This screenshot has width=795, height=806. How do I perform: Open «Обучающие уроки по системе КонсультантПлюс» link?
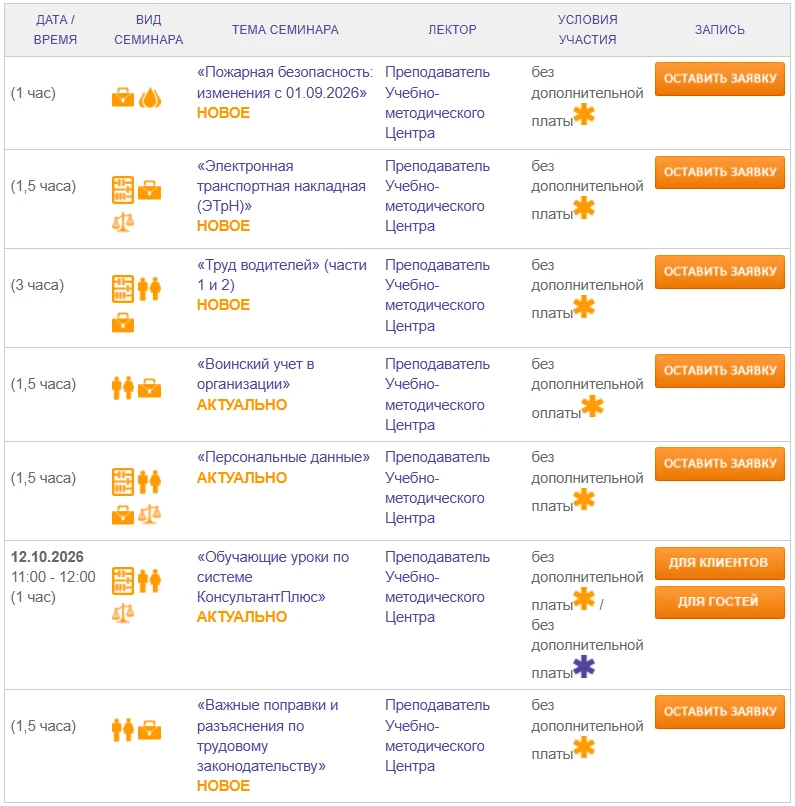273,577
